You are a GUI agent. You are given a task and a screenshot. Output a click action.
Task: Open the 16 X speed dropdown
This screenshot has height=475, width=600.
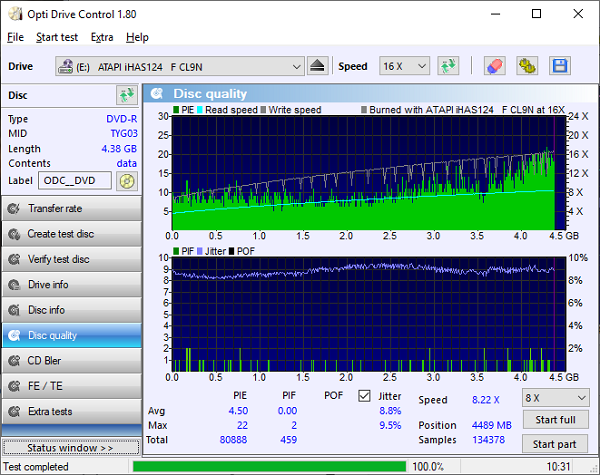(405, 66)
